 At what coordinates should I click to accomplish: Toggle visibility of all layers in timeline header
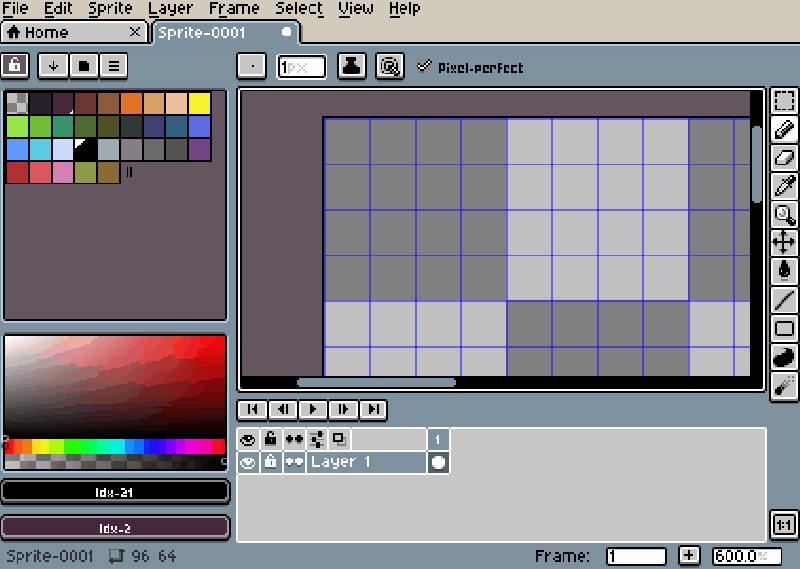(248, 439)
